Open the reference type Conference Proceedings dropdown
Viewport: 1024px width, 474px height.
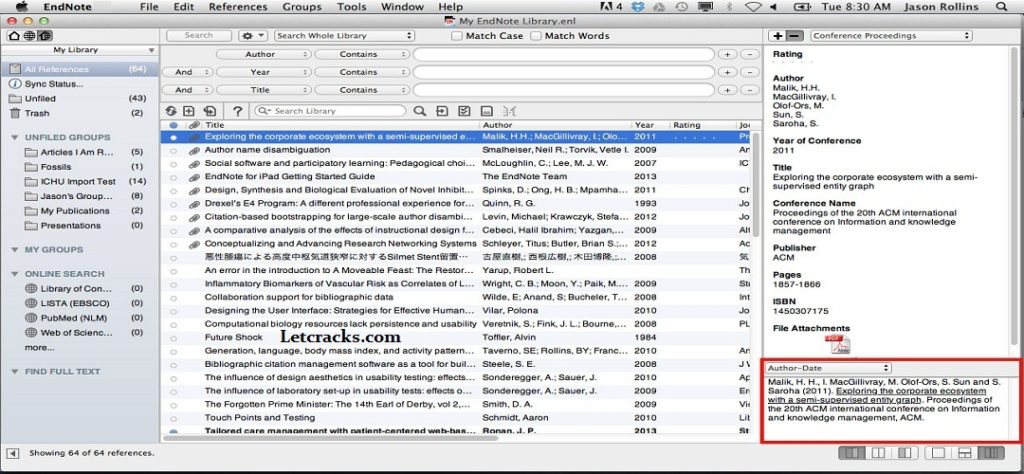click(891, 36)
